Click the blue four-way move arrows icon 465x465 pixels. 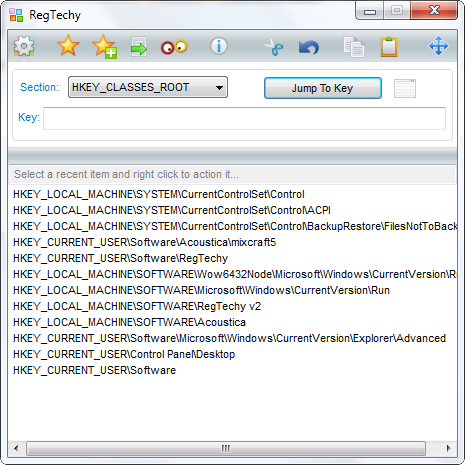pyautogui.click(x=438, y=46)
